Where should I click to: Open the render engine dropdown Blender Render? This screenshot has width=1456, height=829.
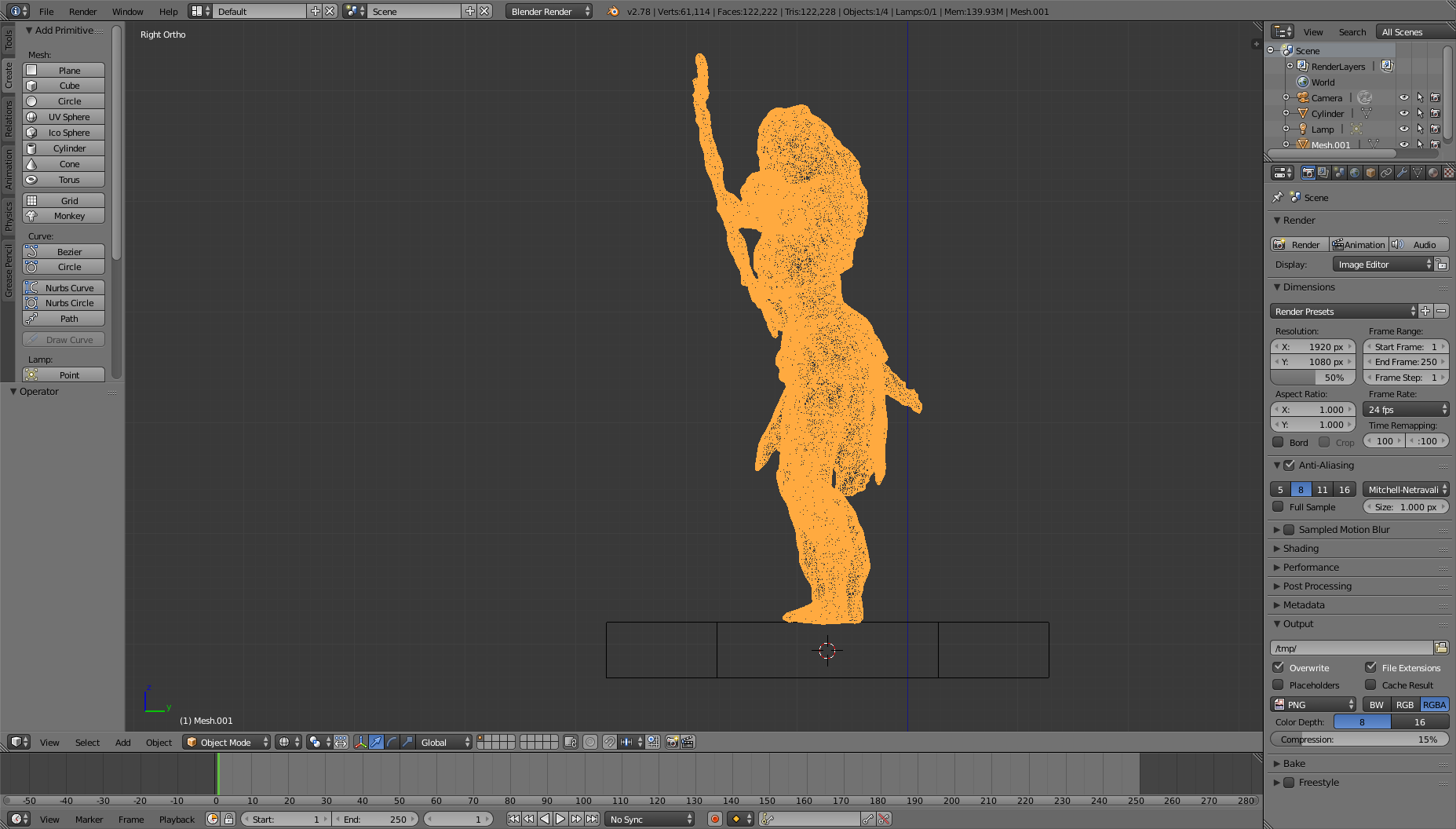point(549,11)
